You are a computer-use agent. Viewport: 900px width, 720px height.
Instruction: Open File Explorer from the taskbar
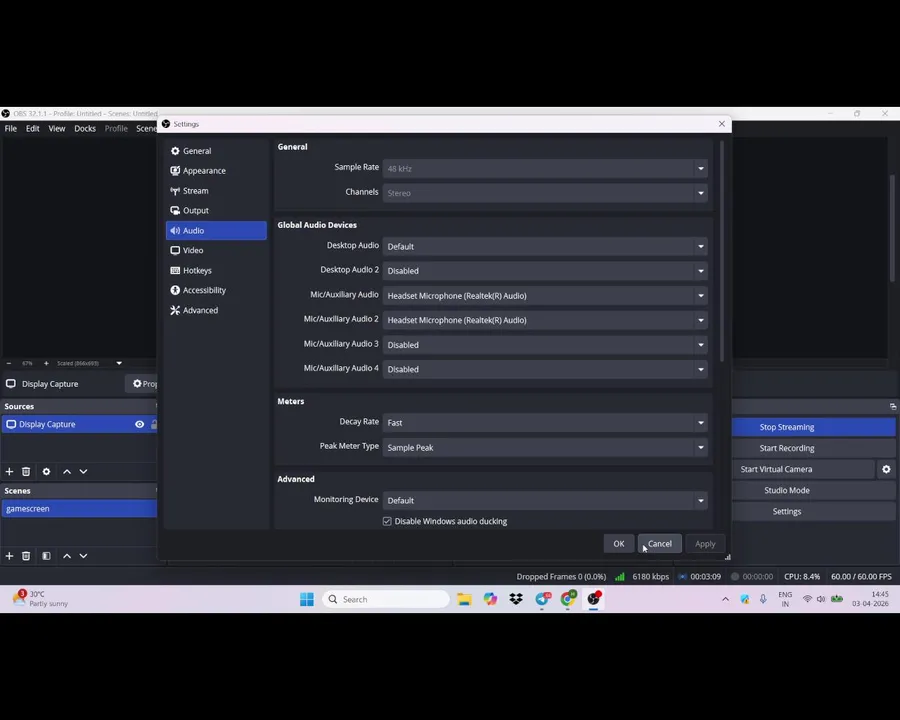point(464,599)
